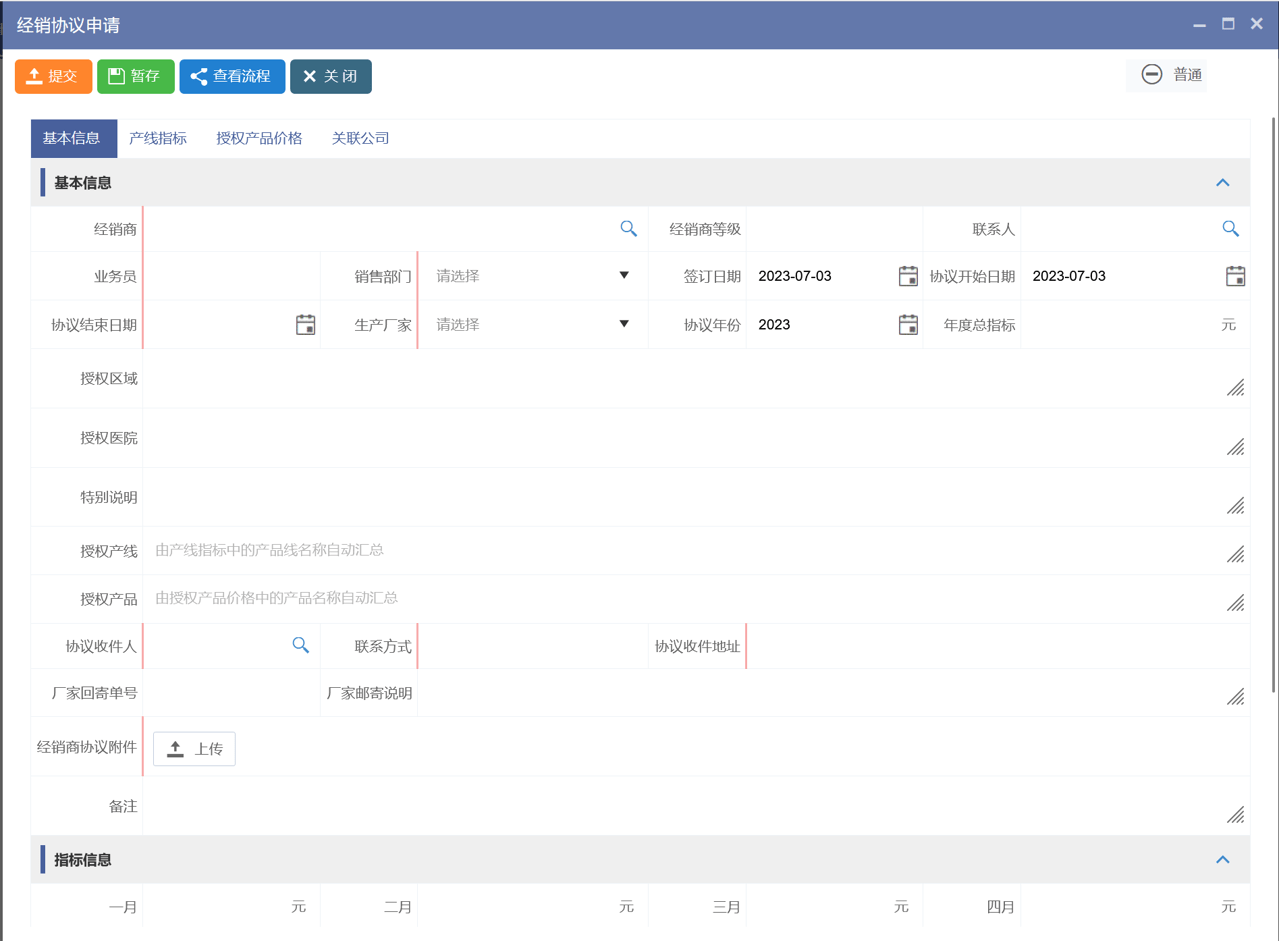Click the 协议收件人 search icon
Screen dimensions: 1279x941
pos(300,645)
